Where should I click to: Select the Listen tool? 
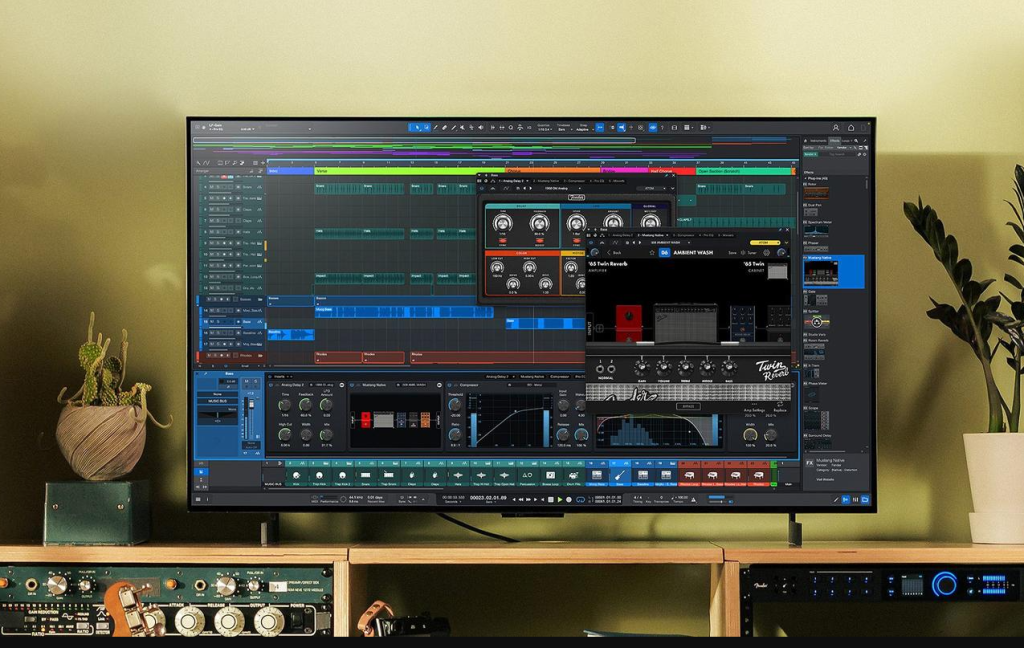click(x=480, y=128)
